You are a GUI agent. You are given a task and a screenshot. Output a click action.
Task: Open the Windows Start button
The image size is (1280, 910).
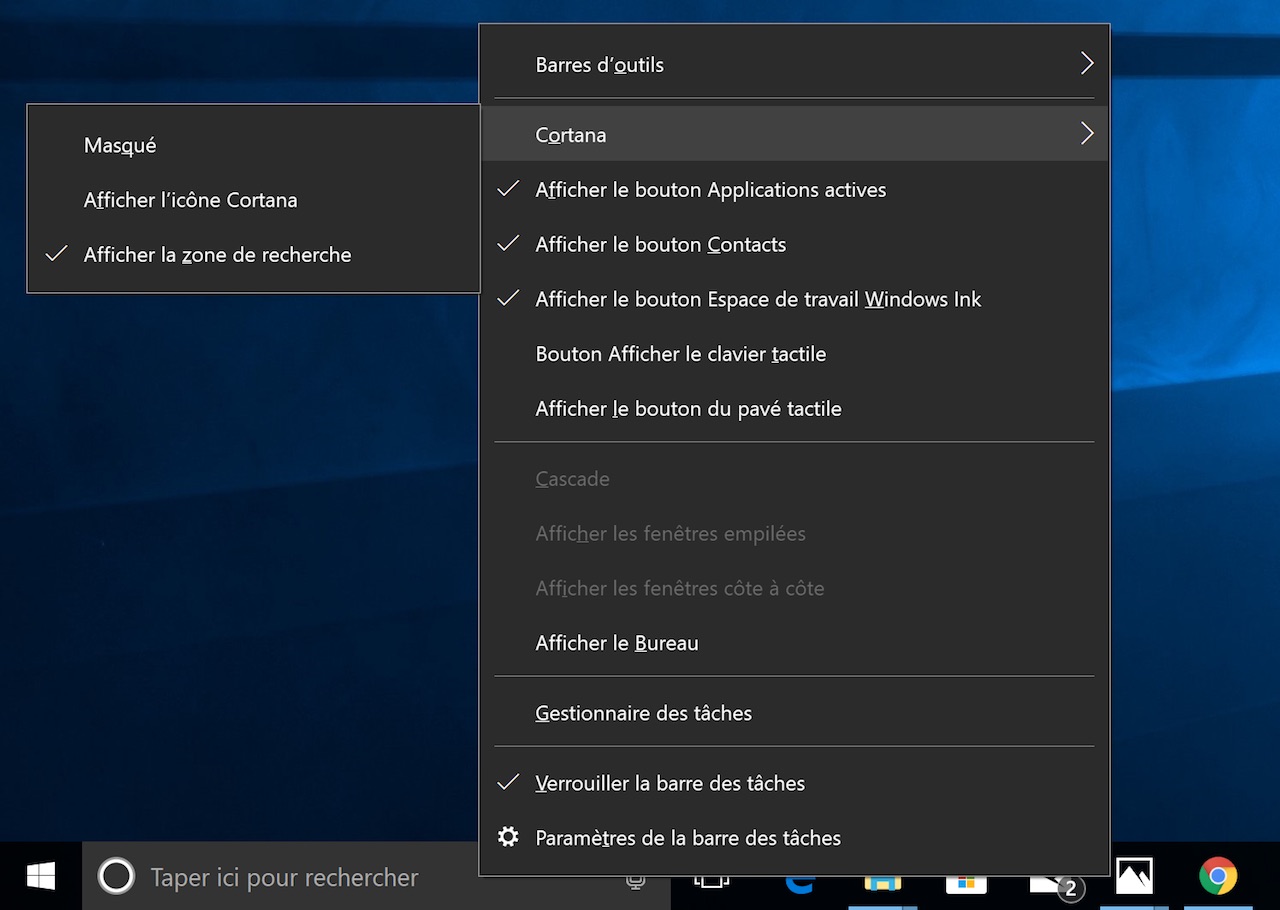(x=41, y=877)
